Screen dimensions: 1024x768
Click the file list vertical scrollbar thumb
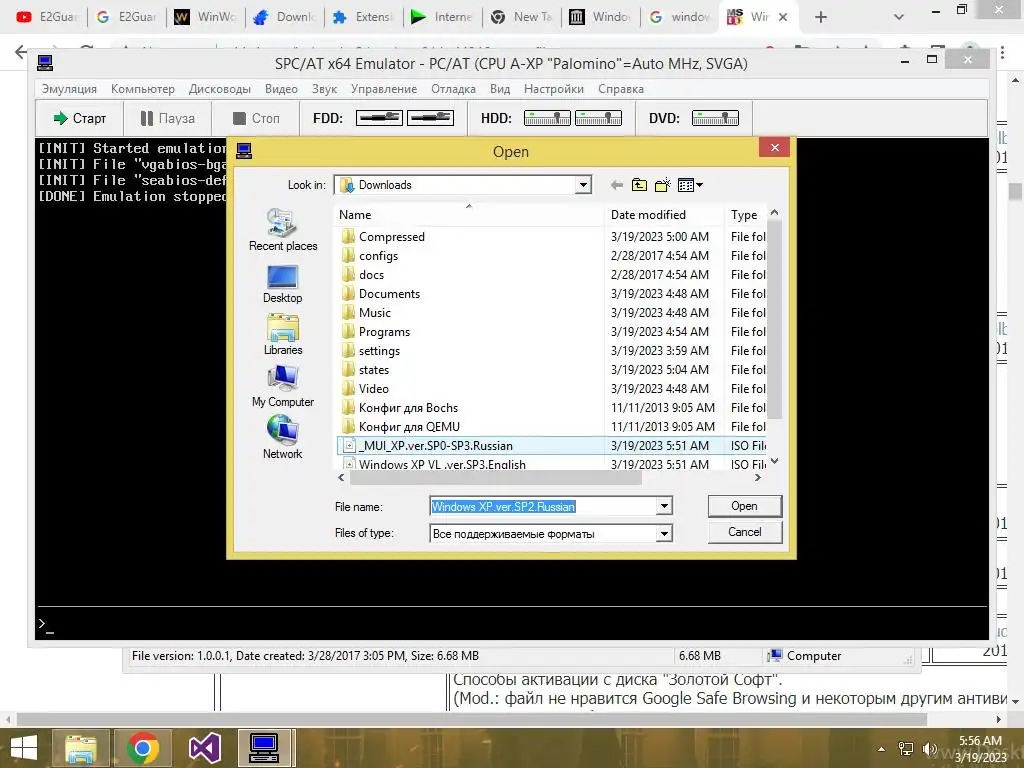click(775, 319)
